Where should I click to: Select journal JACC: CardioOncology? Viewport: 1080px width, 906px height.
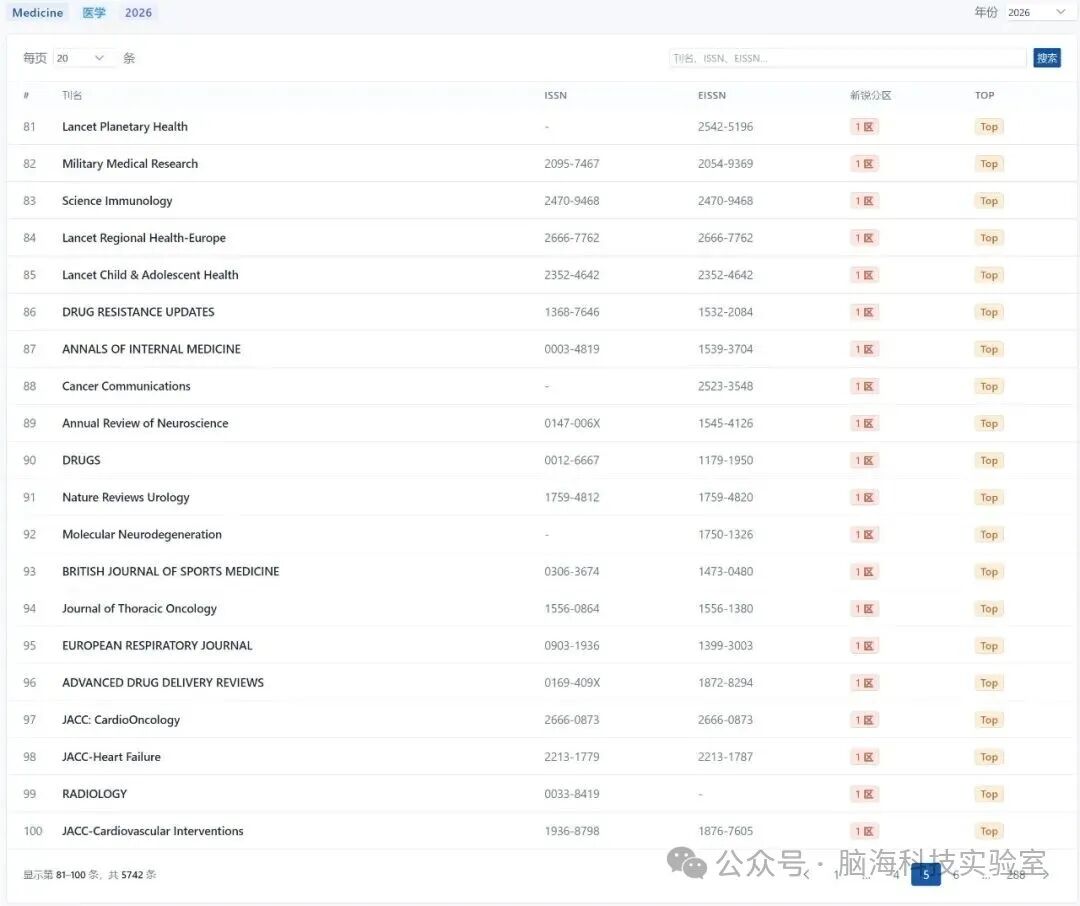tap(121, 720)
